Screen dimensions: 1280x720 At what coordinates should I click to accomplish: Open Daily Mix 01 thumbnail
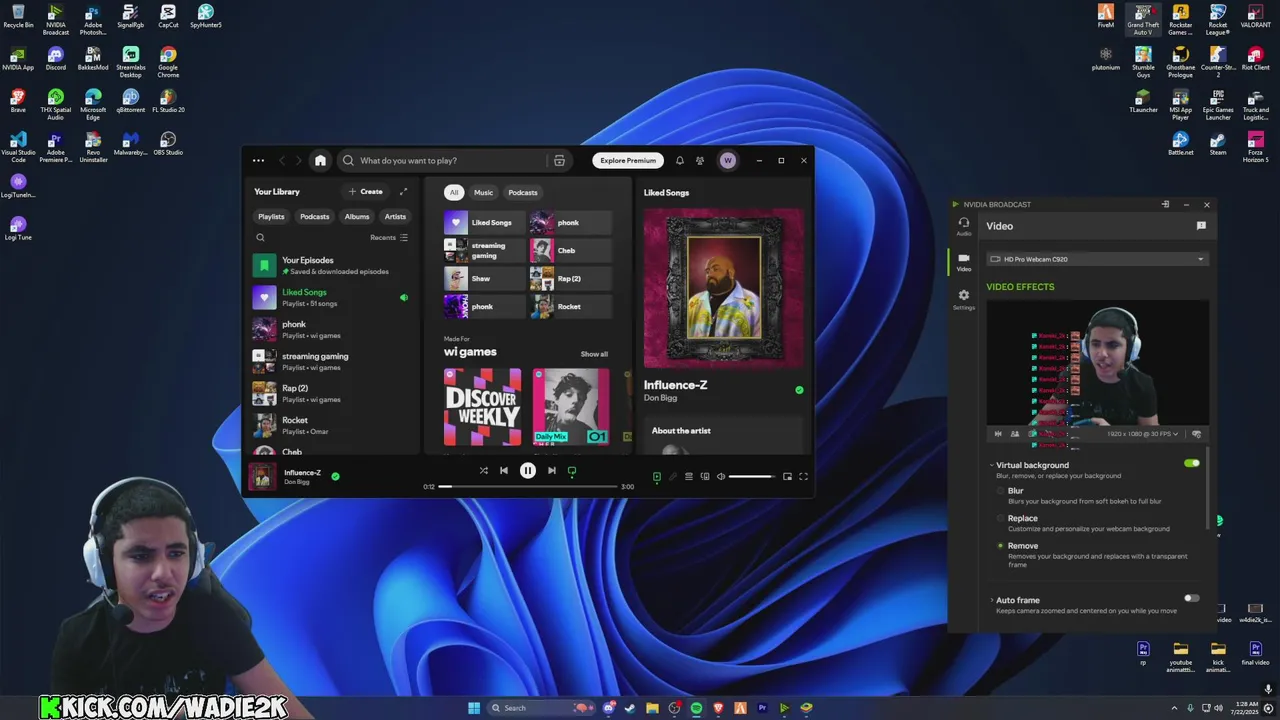[571, 407]
